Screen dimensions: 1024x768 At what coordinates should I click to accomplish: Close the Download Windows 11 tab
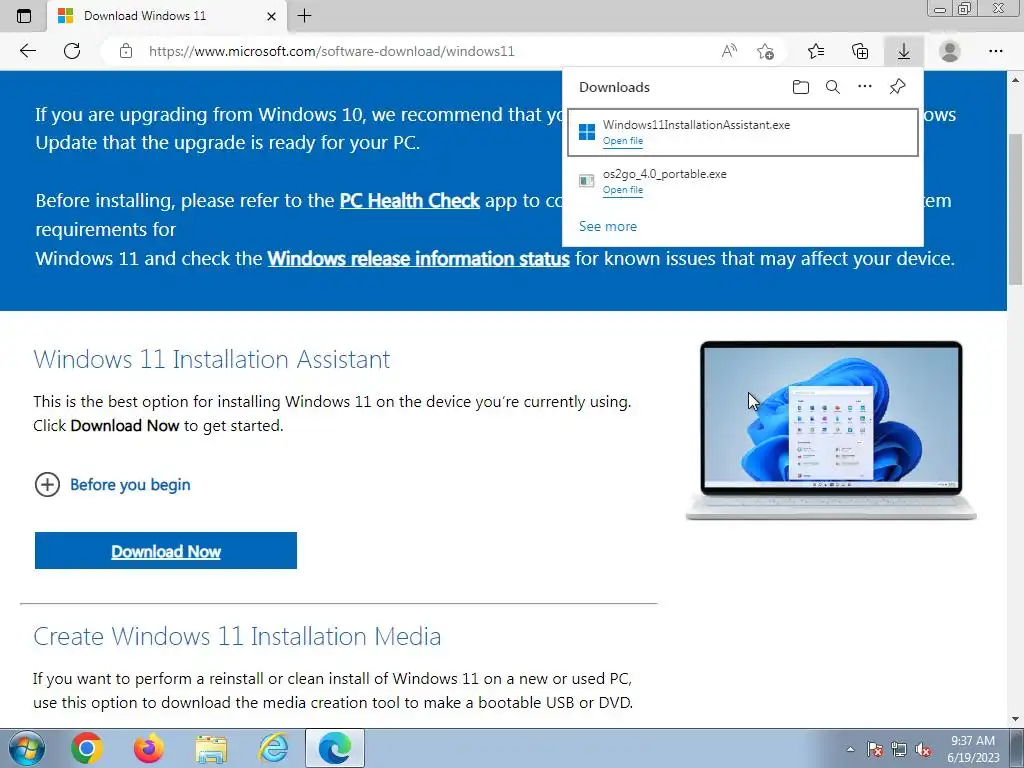click(272, 16)
